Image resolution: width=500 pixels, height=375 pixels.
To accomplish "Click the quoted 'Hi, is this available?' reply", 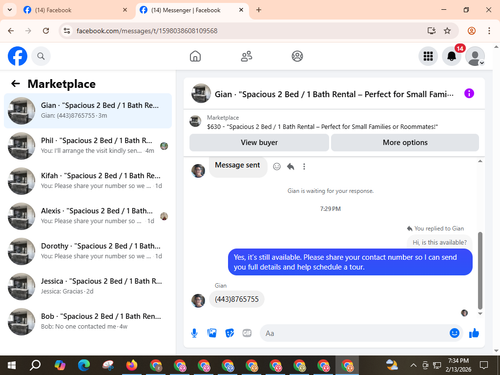I will [x=439, y=242].
